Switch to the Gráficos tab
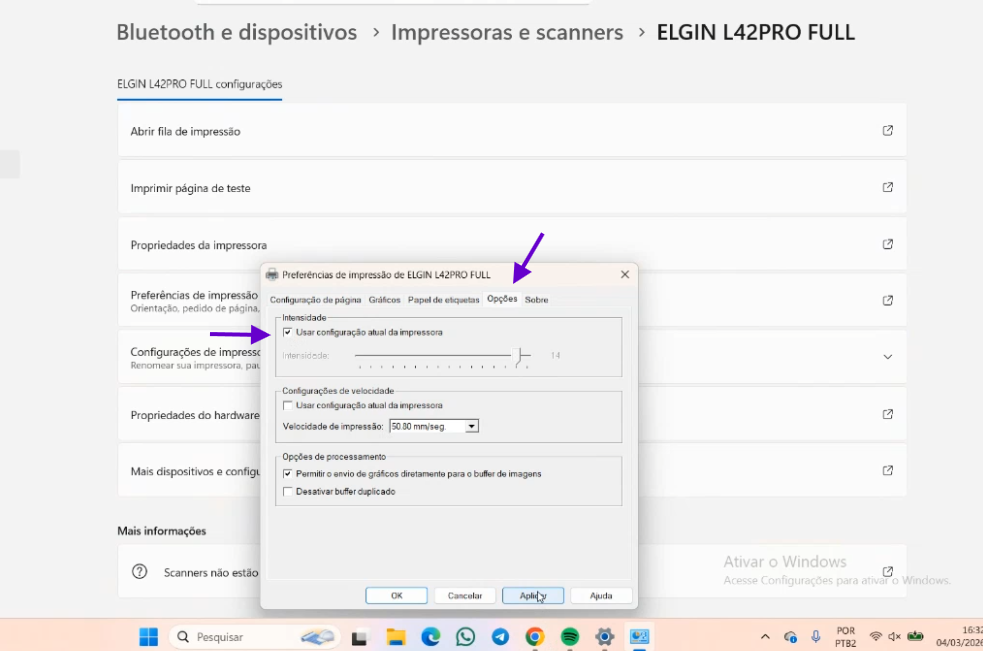983x651 pixels. pos(384,300)
